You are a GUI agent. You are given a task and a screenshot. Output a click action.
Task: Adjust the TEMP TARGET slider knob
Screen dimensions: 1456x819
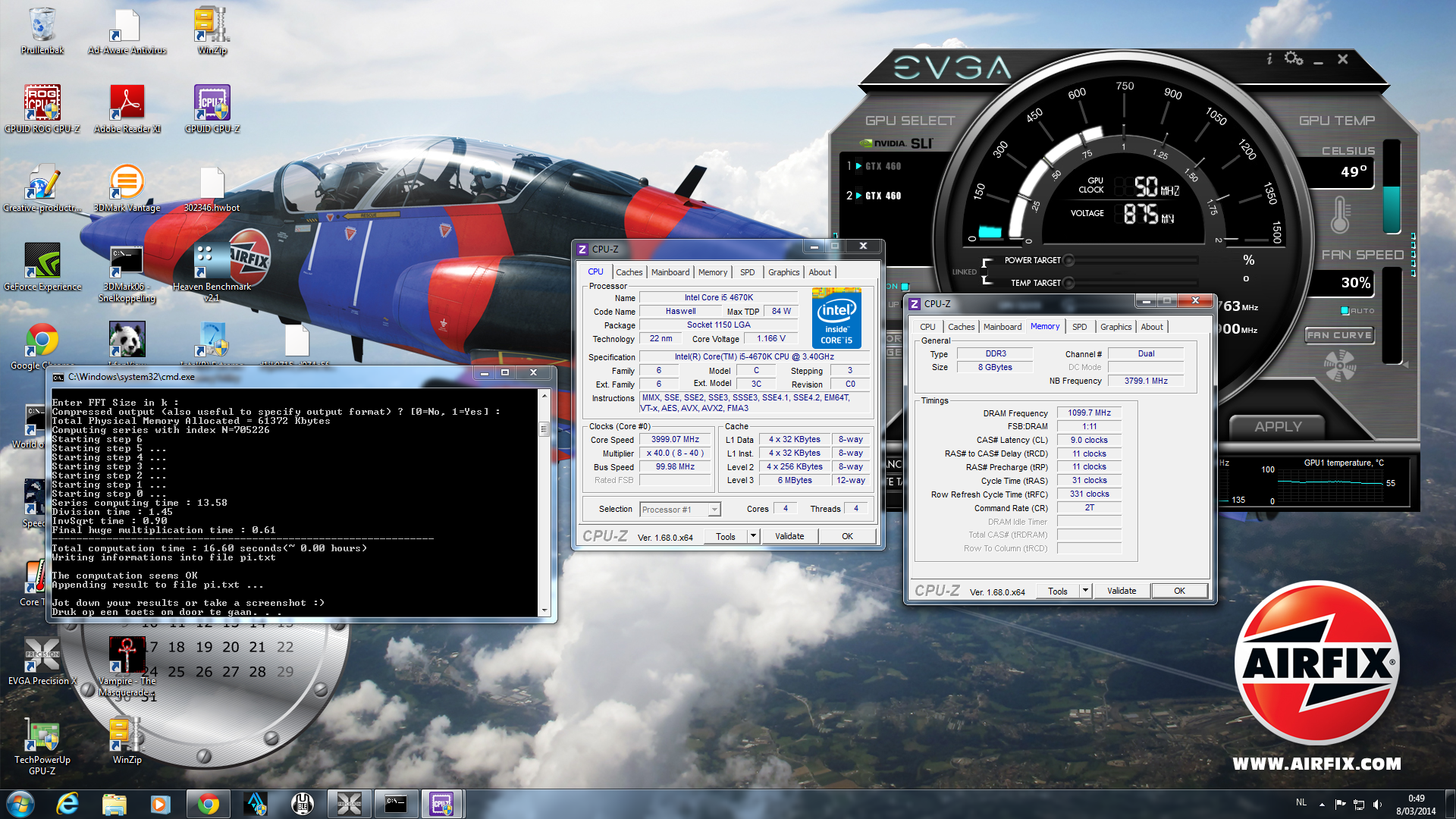1069,283
